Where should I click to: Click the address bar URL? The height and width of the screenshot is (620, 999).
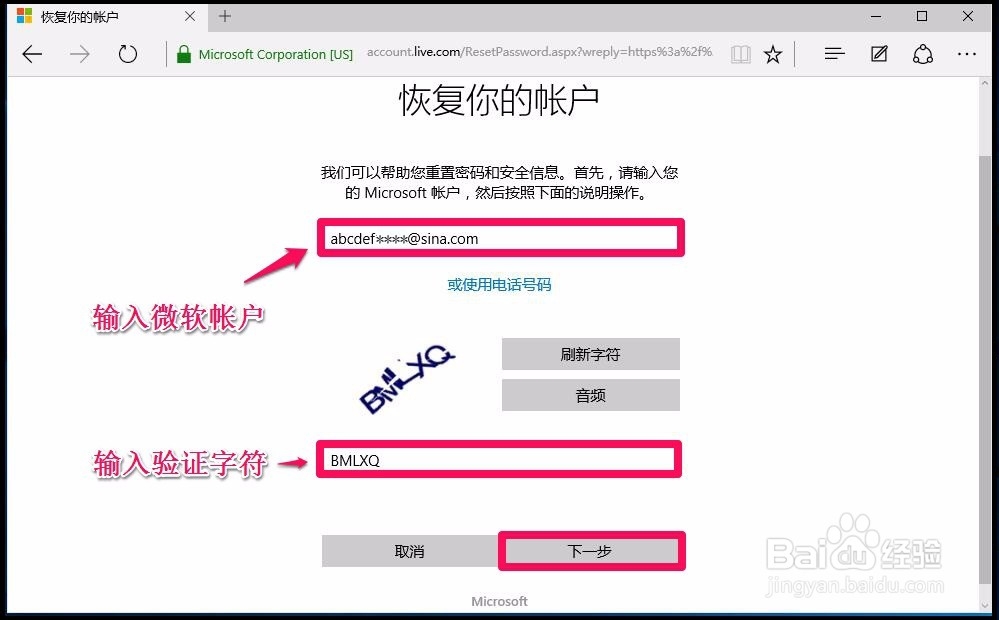coord(539,52)
